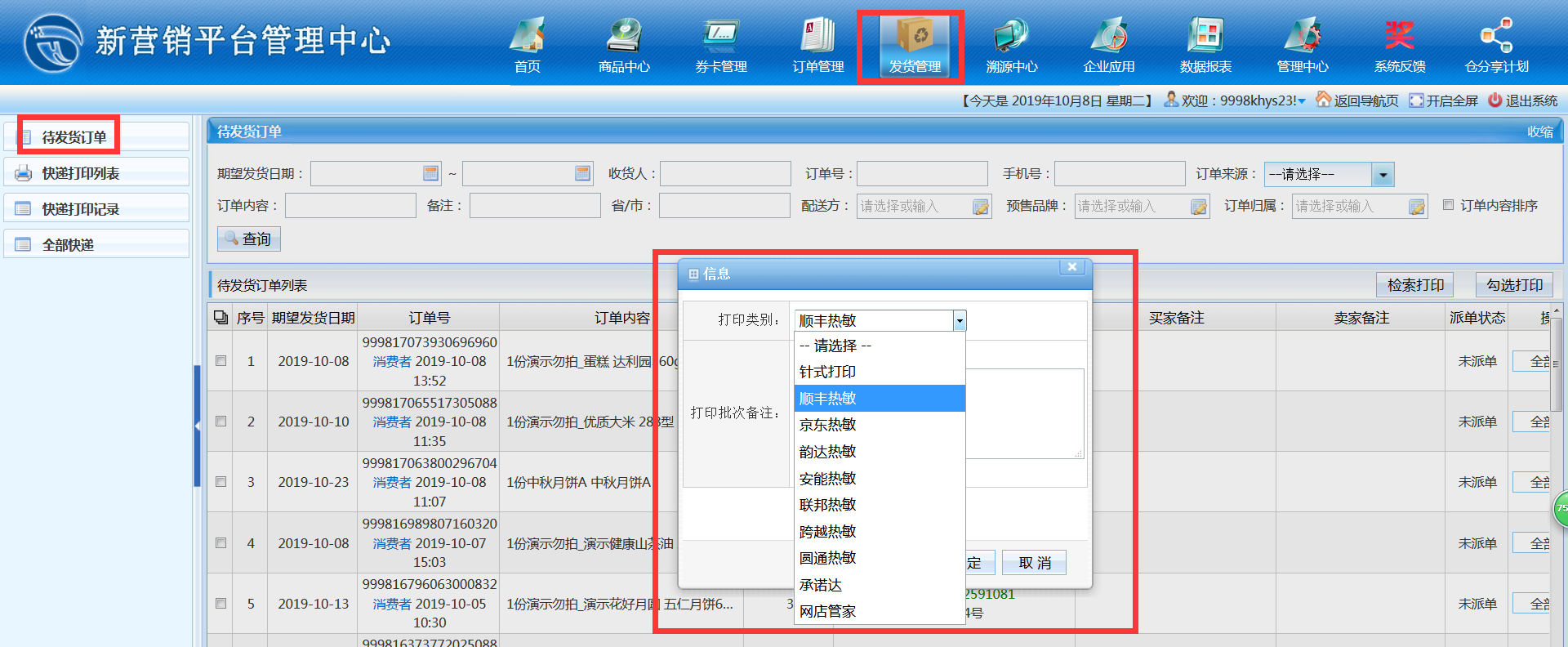The image size is (1568, 647).
Task: Open 快递打印列表 in the sidebar
Action: point(81,173)
